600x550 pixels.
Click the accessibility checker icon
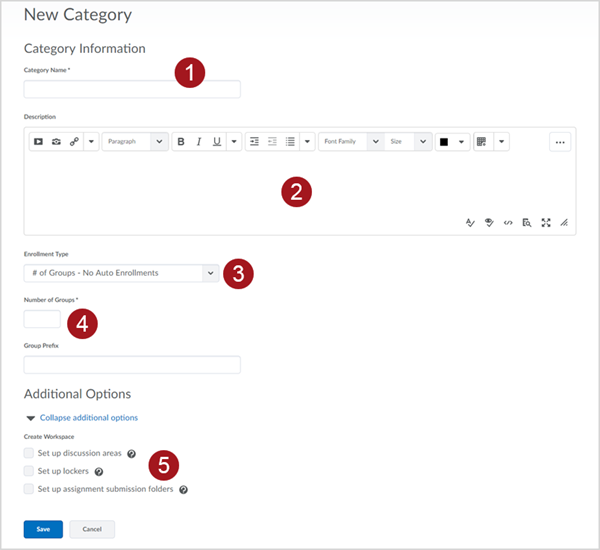pos(489,223)
